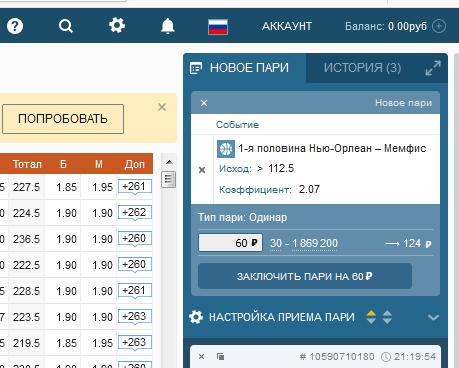Close the Новое пари slip header
459x368 pixels.
[x=204, y=103]
